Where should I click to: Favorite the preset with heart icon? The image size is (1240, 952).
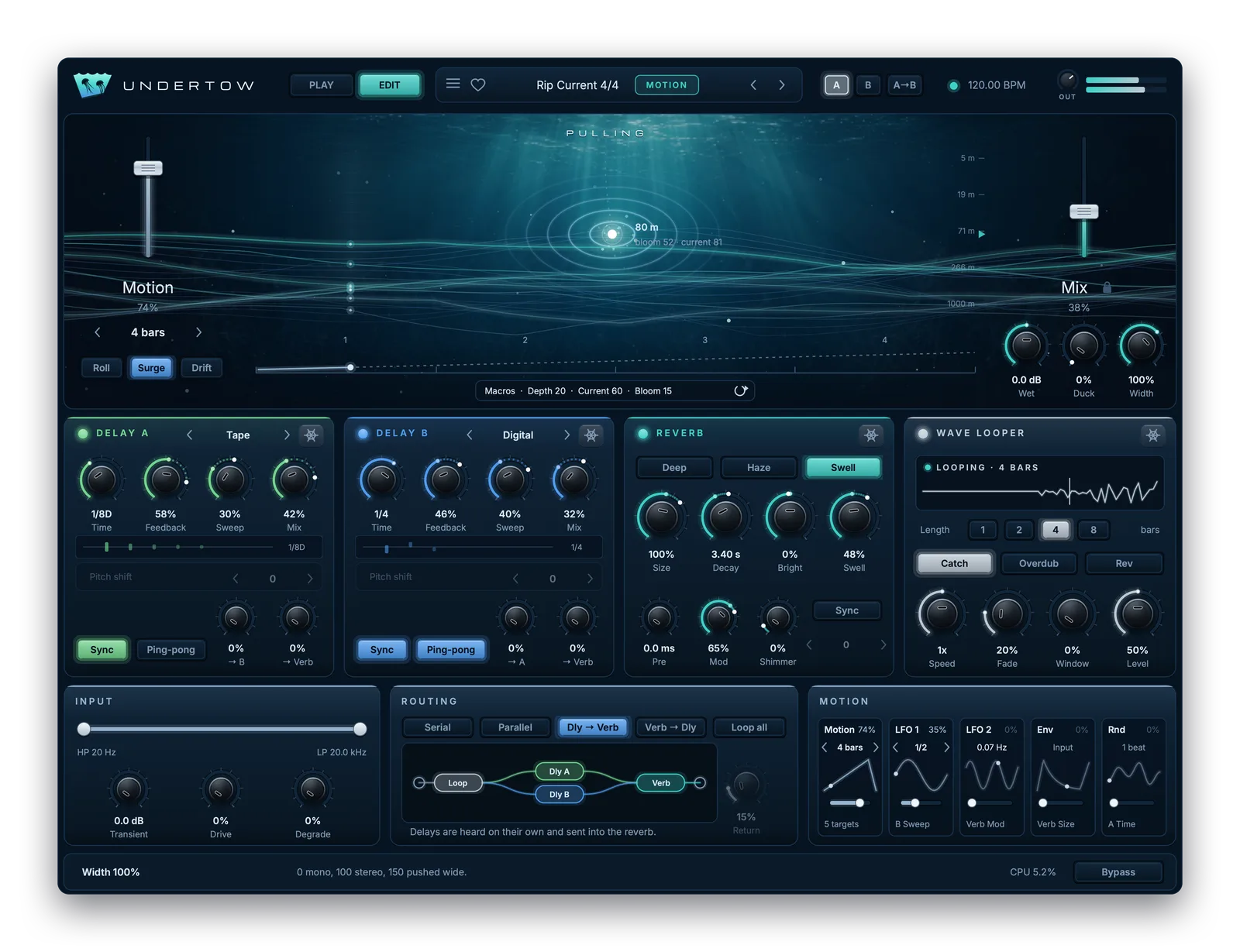point(478,84)
